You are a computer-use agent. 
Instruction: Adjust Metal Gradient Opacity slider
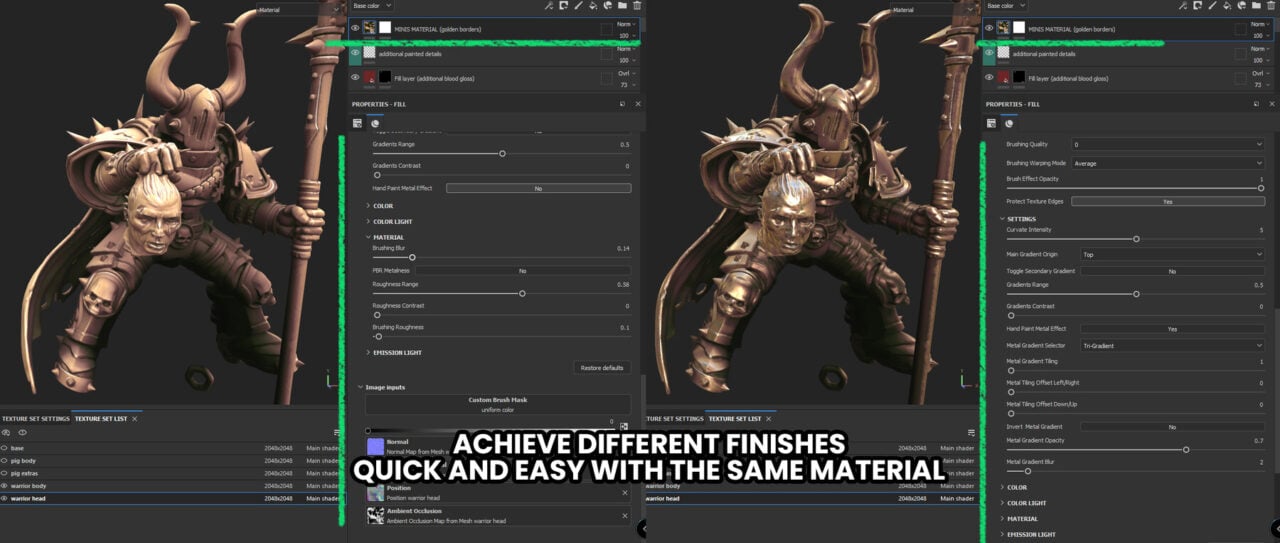coord(1186,450)
